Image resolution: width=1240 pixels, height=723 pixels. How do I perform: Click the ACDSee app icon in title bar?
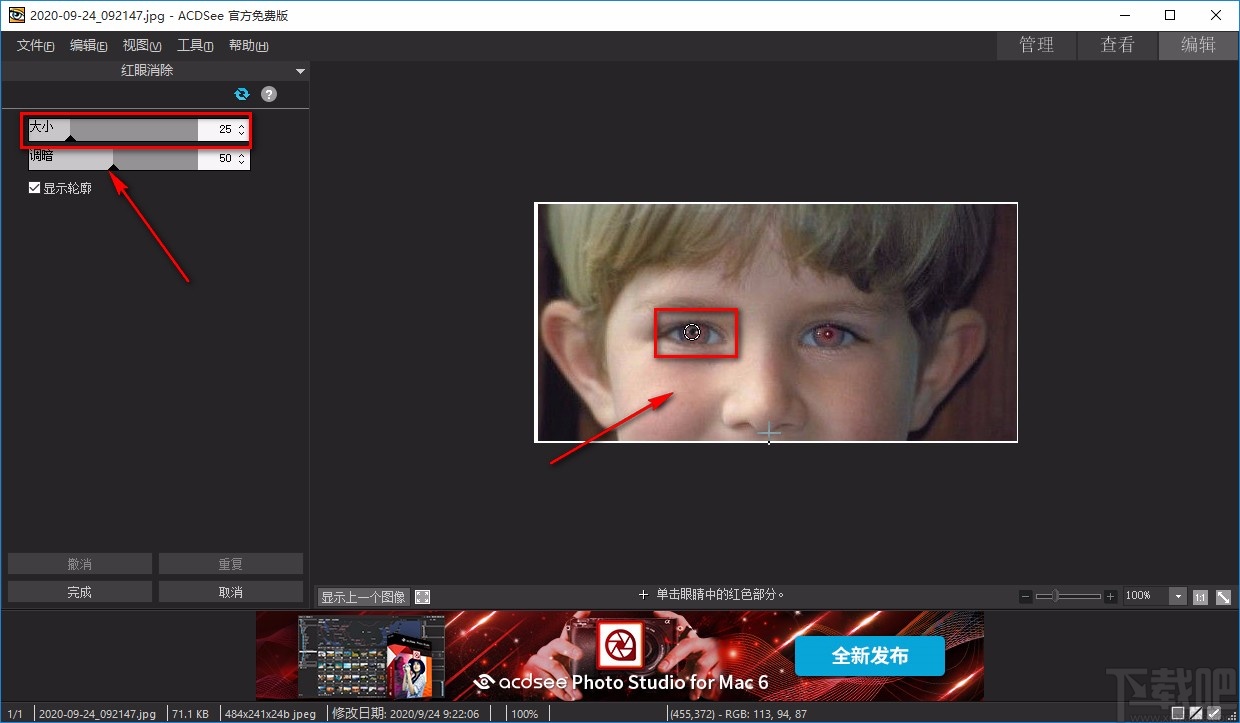(15, 15)
